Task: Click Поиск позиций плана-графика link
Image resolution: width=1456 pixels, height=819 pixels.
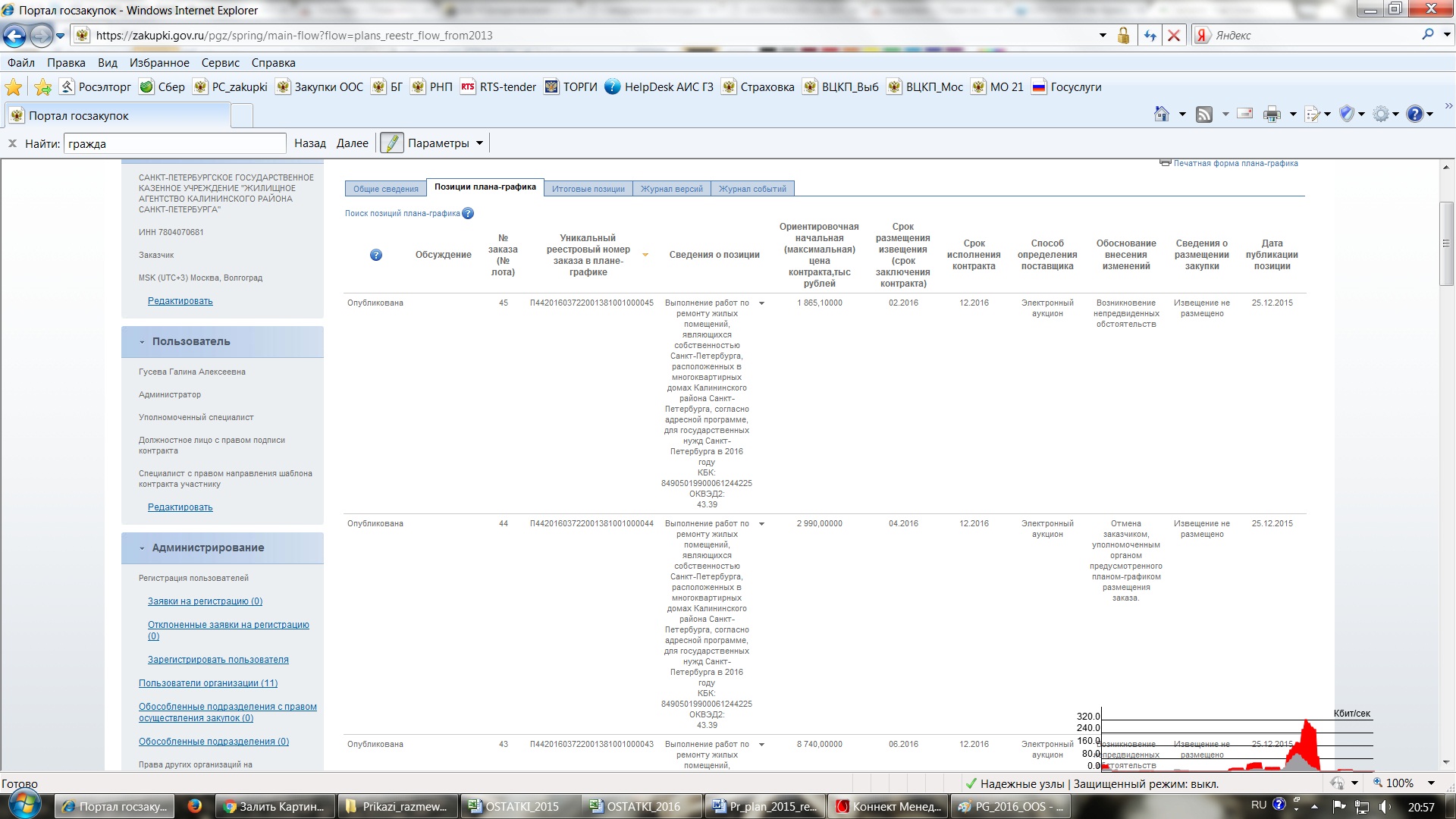Action: point(402,213)
